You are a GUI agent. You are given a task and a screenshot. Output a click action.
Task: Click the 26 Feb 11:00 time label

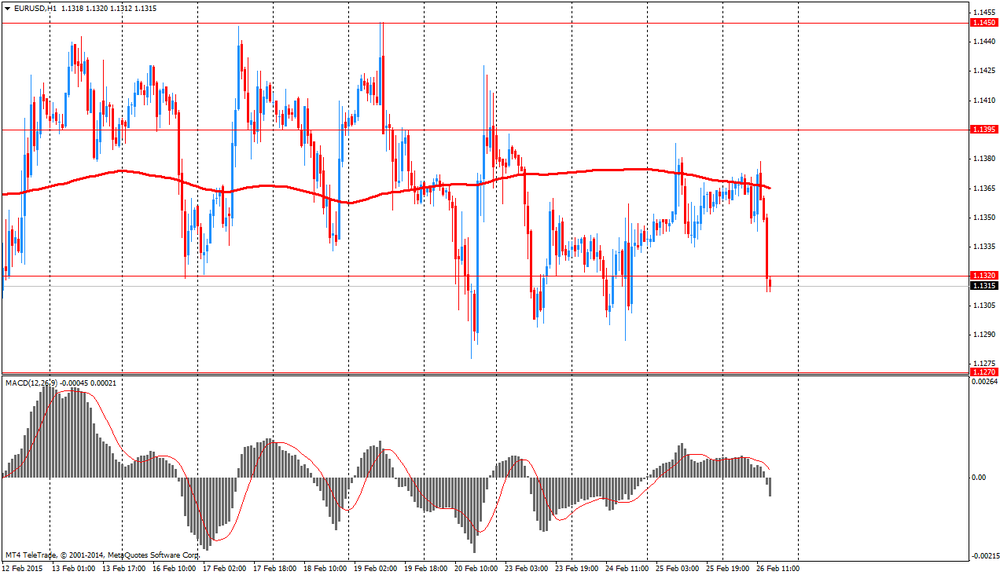click(x=777, y=569)
